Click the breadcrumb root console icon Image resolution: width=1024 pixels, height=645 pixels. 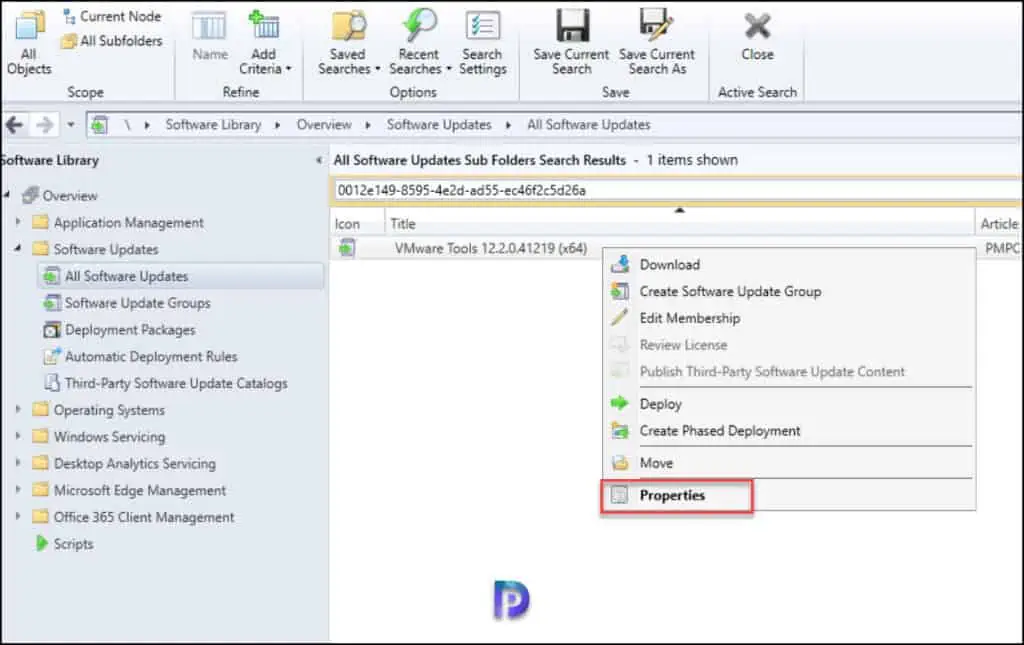(x=99, y=125)
